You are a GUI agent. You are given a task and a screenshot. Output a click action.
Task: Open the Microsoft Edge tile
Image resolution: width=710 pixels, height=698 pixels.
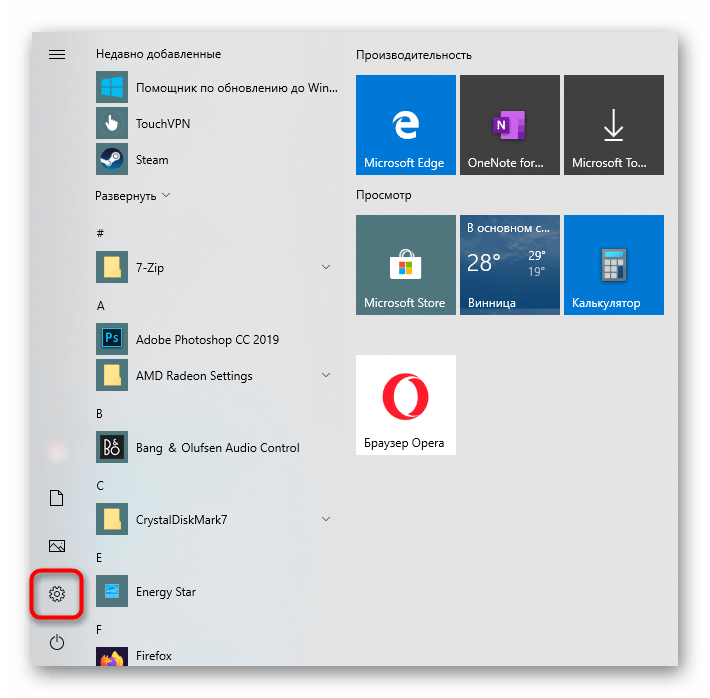406,125
